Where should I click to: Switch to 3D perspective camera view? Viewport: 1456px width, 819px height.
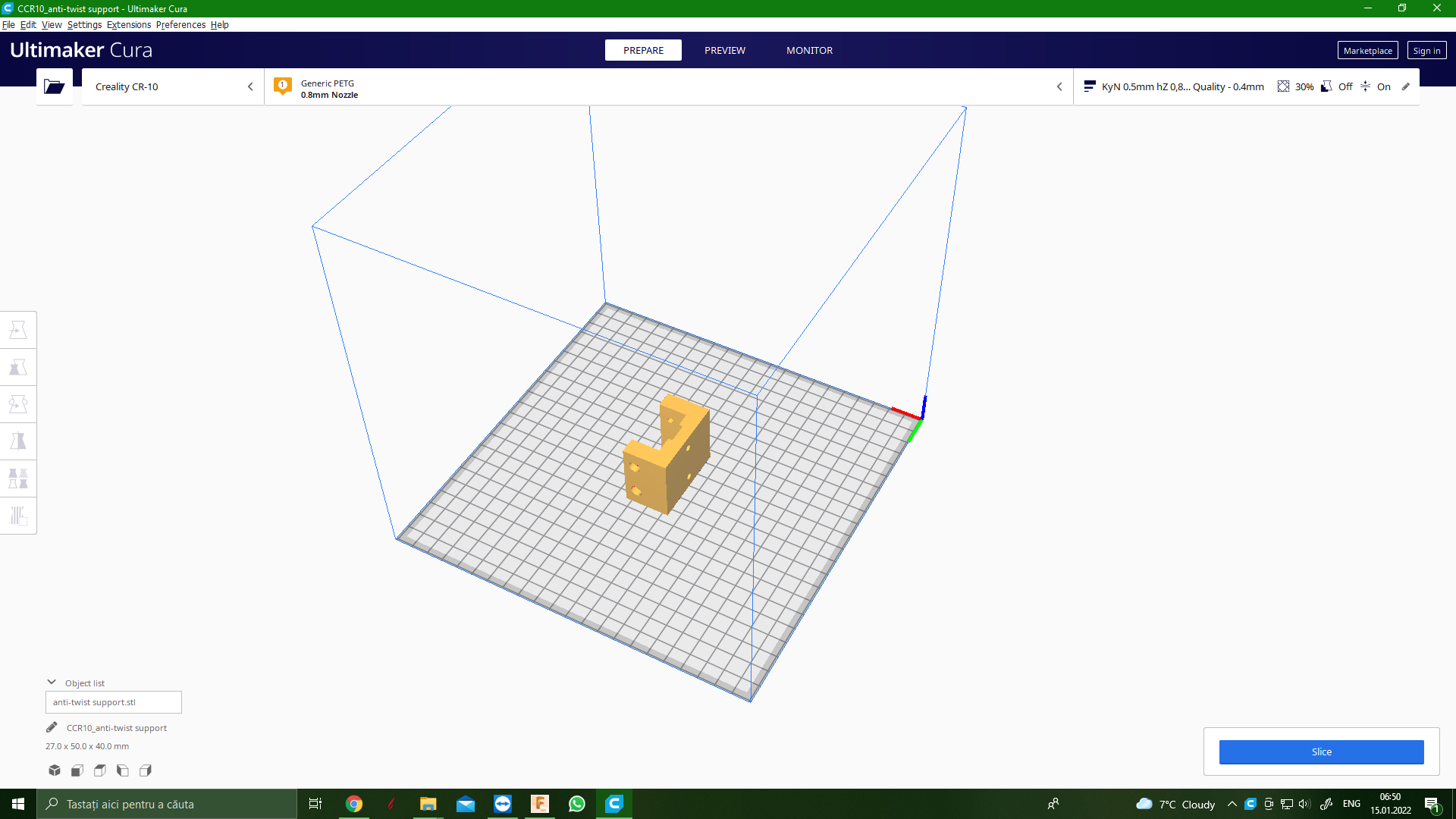55,770
